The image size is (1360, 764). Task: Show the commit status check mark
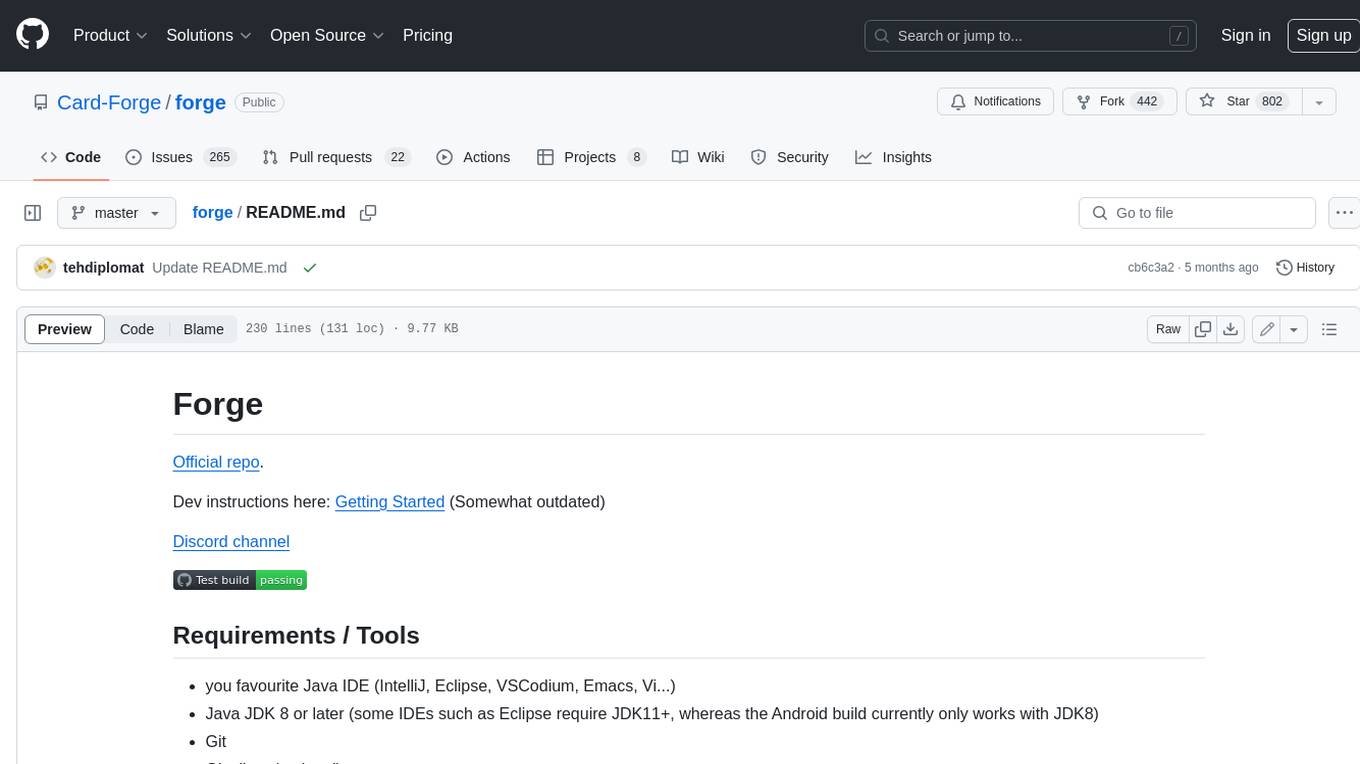(310, 268)
